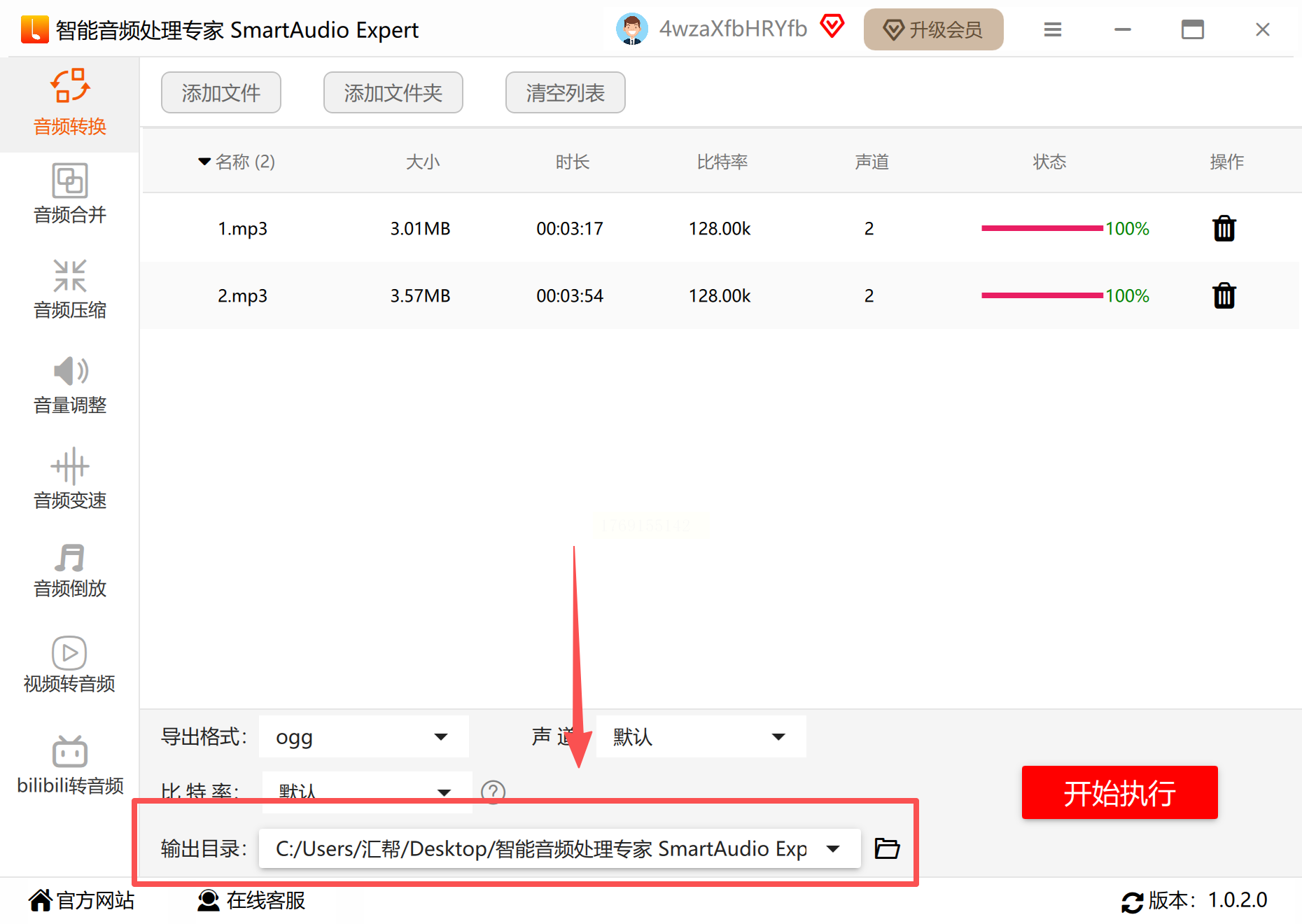Image resolution: width=1302 pixels, height=924 pixels.
Task: Open the 音频转换 audio conversion tool
Action: click(70, 104)
